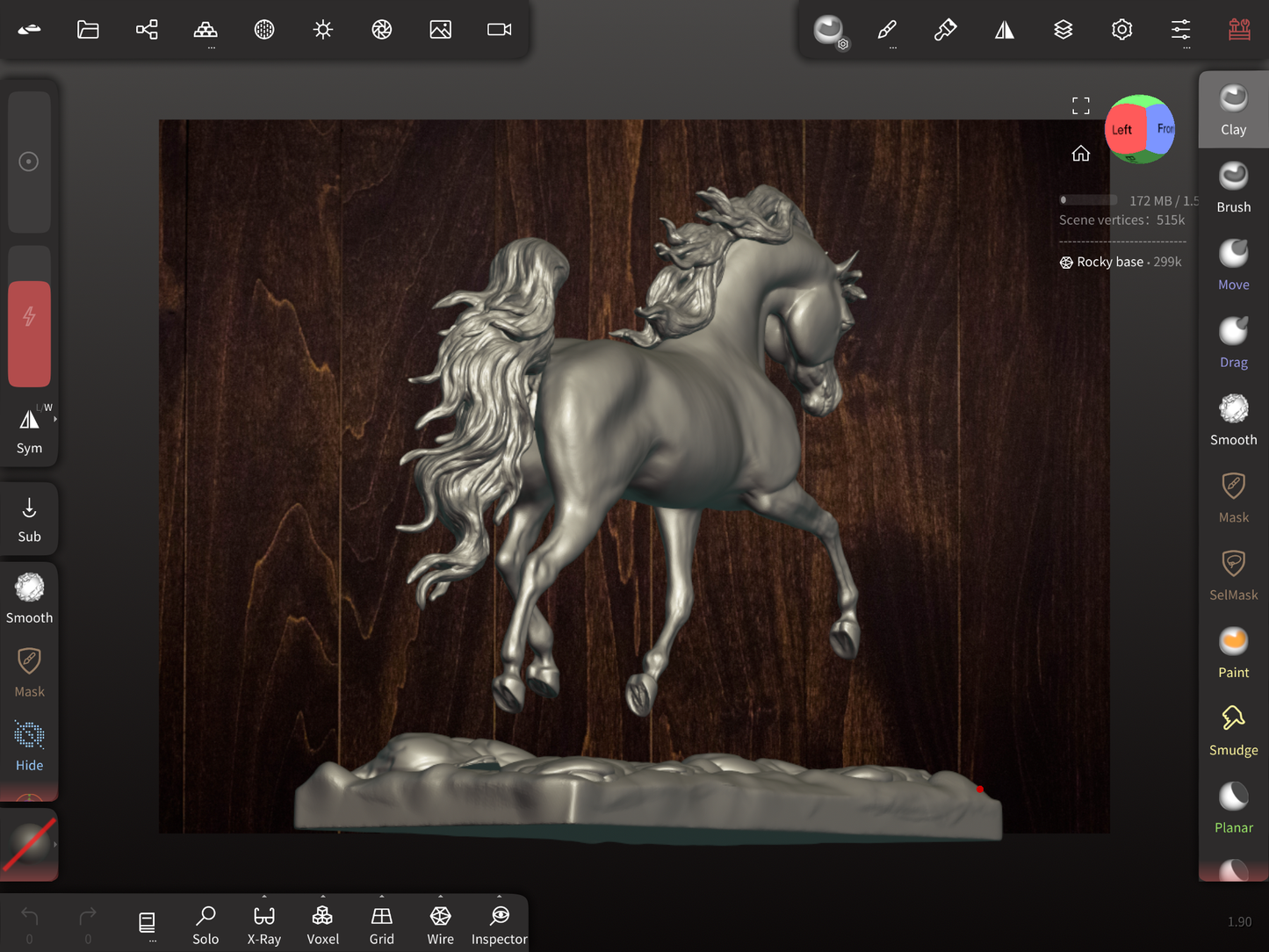Open the Scene hierarchy menu
This screenshot has height=952, width=1269.
click(147, 30)
